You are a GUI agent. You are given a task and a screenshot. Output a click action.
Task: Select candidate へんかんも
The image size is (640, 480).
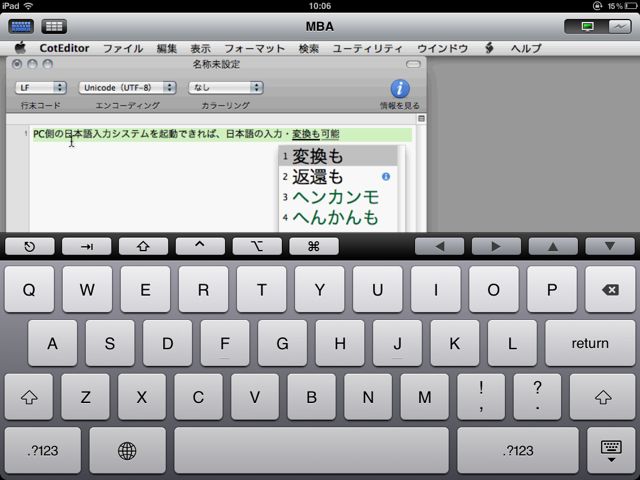338,218
